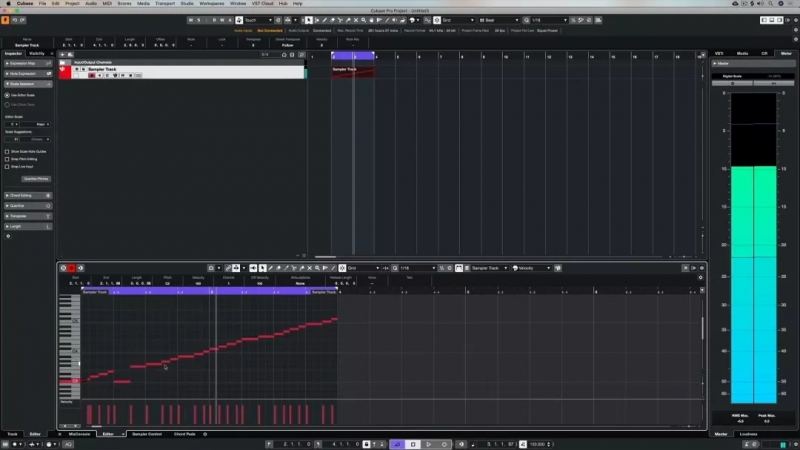Select the Draw pencil tool in main toolbar

324,20
